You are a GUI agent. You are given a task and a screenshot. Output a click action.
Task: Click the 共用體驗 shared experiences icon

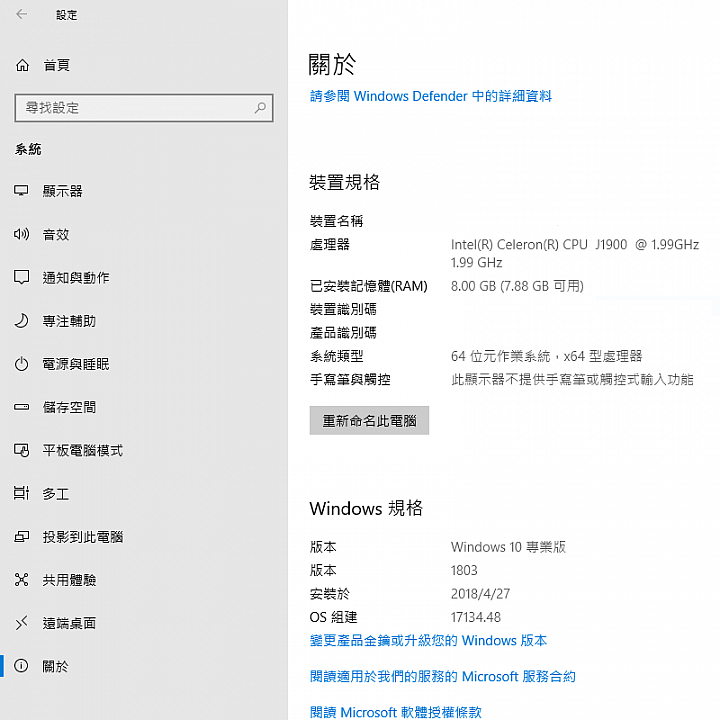click(x=21, y=580)
